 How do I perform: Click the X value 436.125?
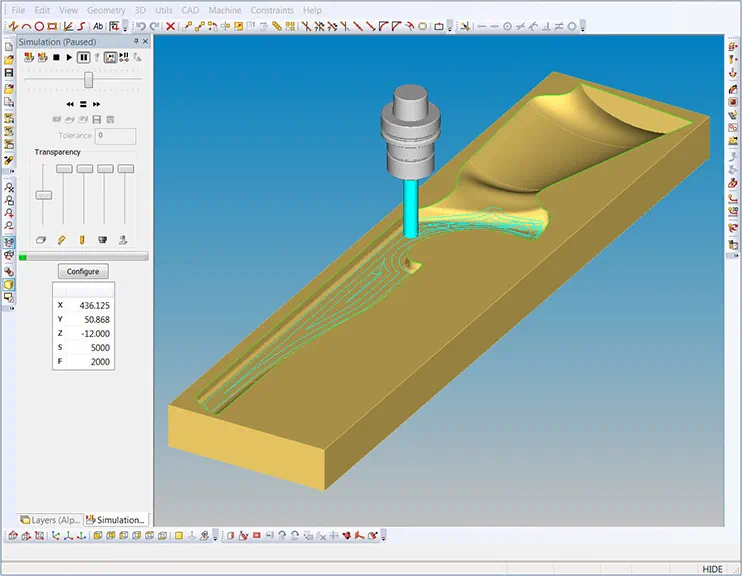coord(95,306)
